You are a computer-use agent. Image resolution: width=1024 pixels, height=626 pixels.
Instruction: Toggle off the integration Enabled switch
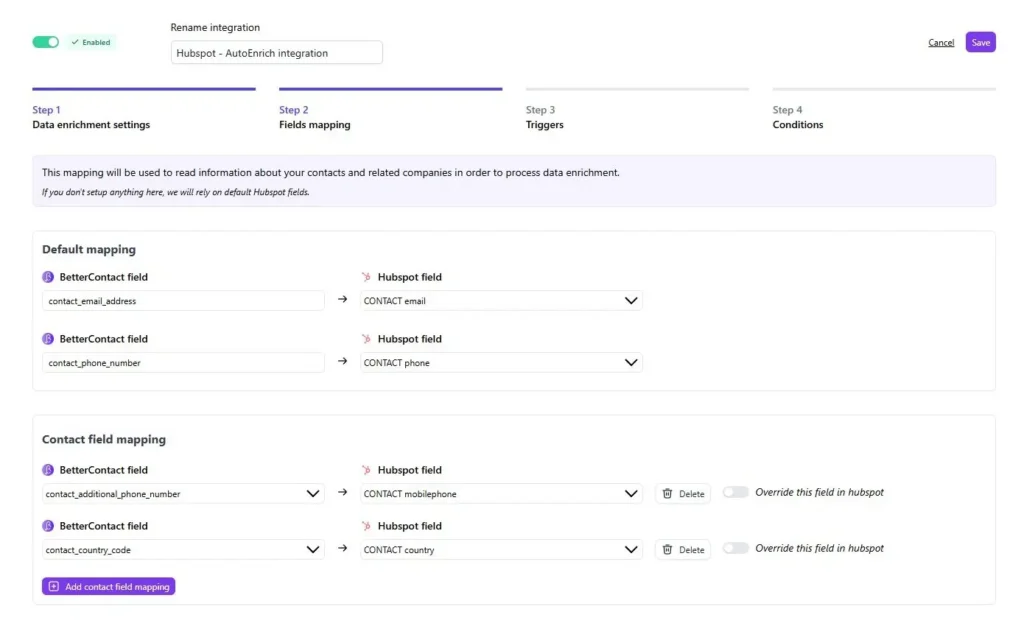(46, 42)
